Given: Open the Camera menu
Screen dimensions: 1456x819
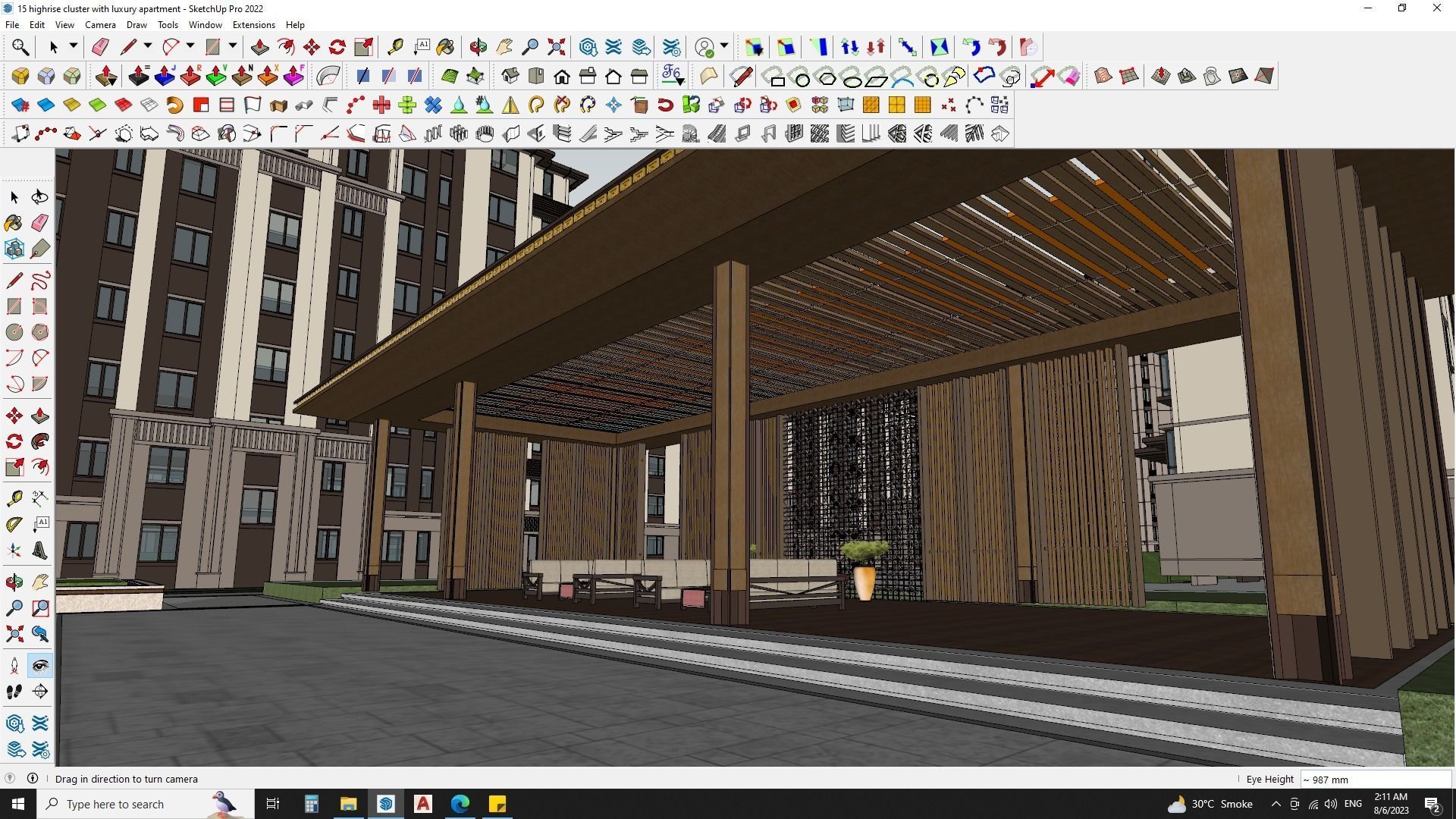Looking at the screenshot, I should point(100,25).
